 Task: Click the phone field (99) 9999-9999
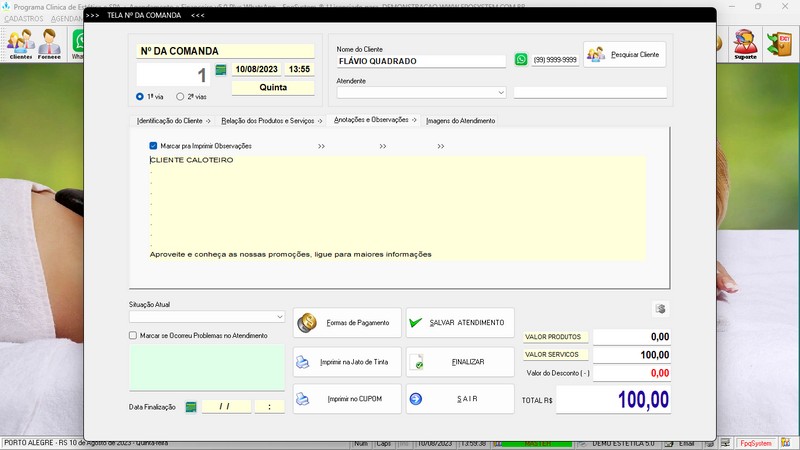555,60
